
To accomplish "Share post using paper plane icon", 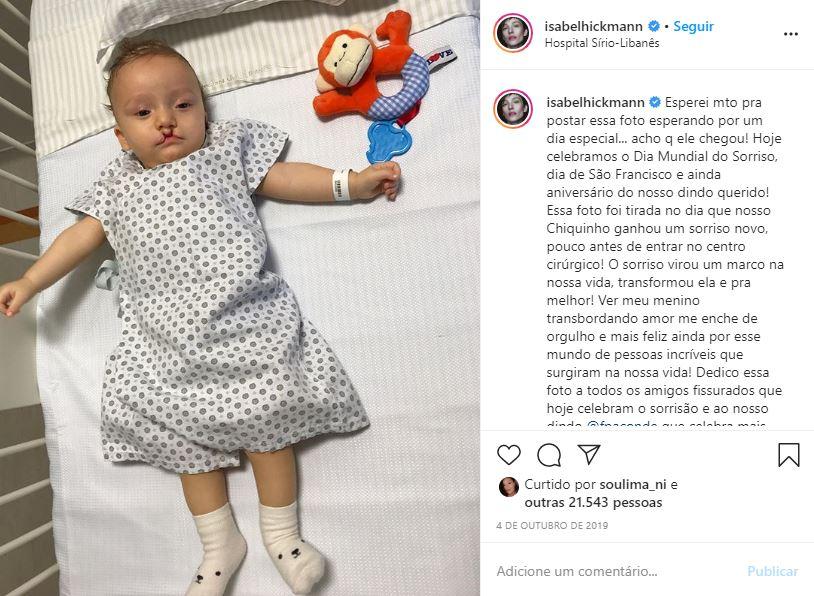I will coord(589,454).
